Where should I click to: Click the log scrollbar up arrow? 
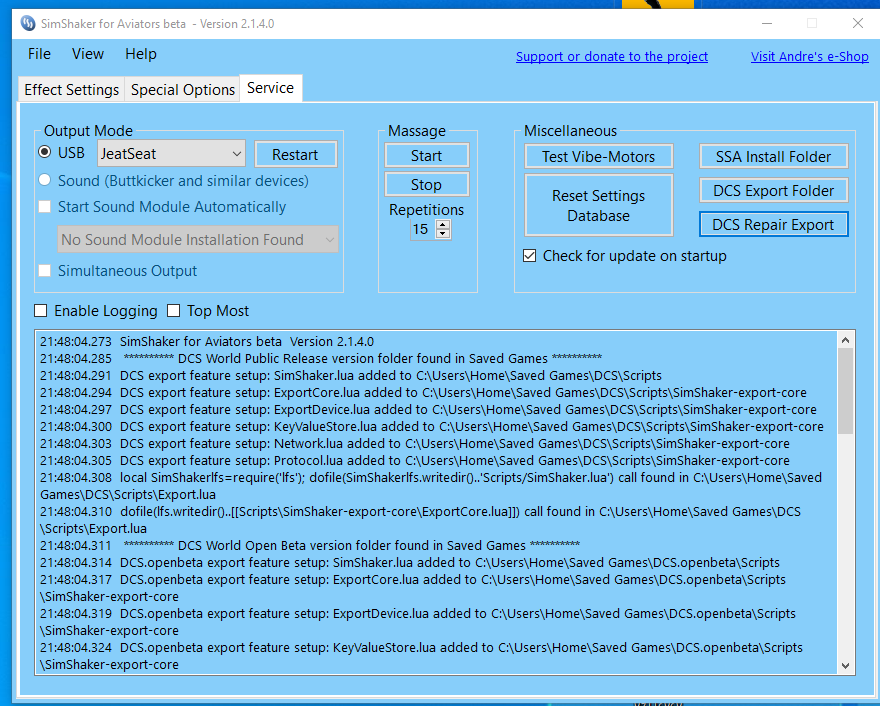pos(846,340)
